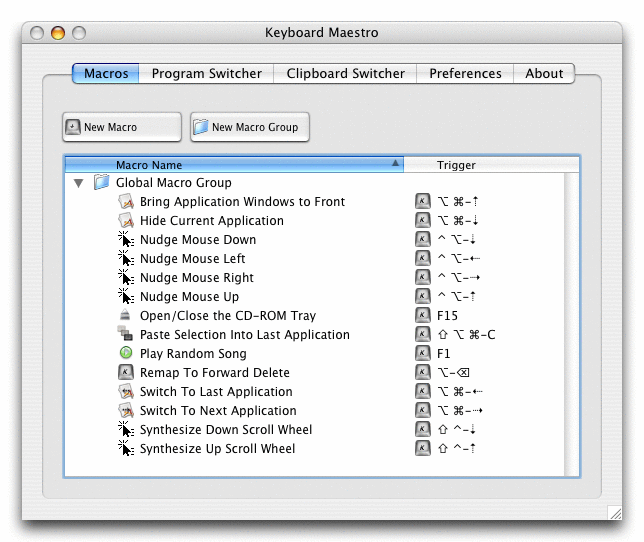
Task: Select the Hide Current Application macro
Action: click(x=315, y=220)
